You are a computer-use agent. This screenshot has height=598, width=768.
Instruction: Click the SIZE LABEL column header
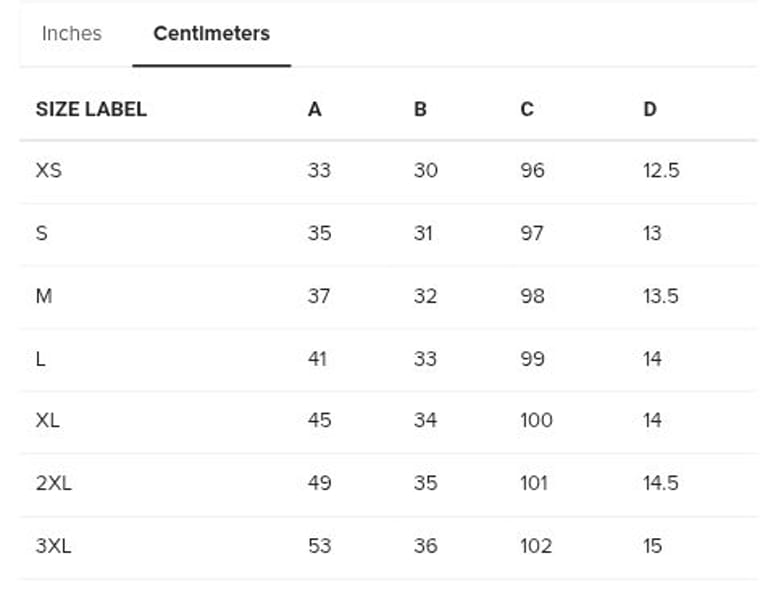[x=91, y=109]
